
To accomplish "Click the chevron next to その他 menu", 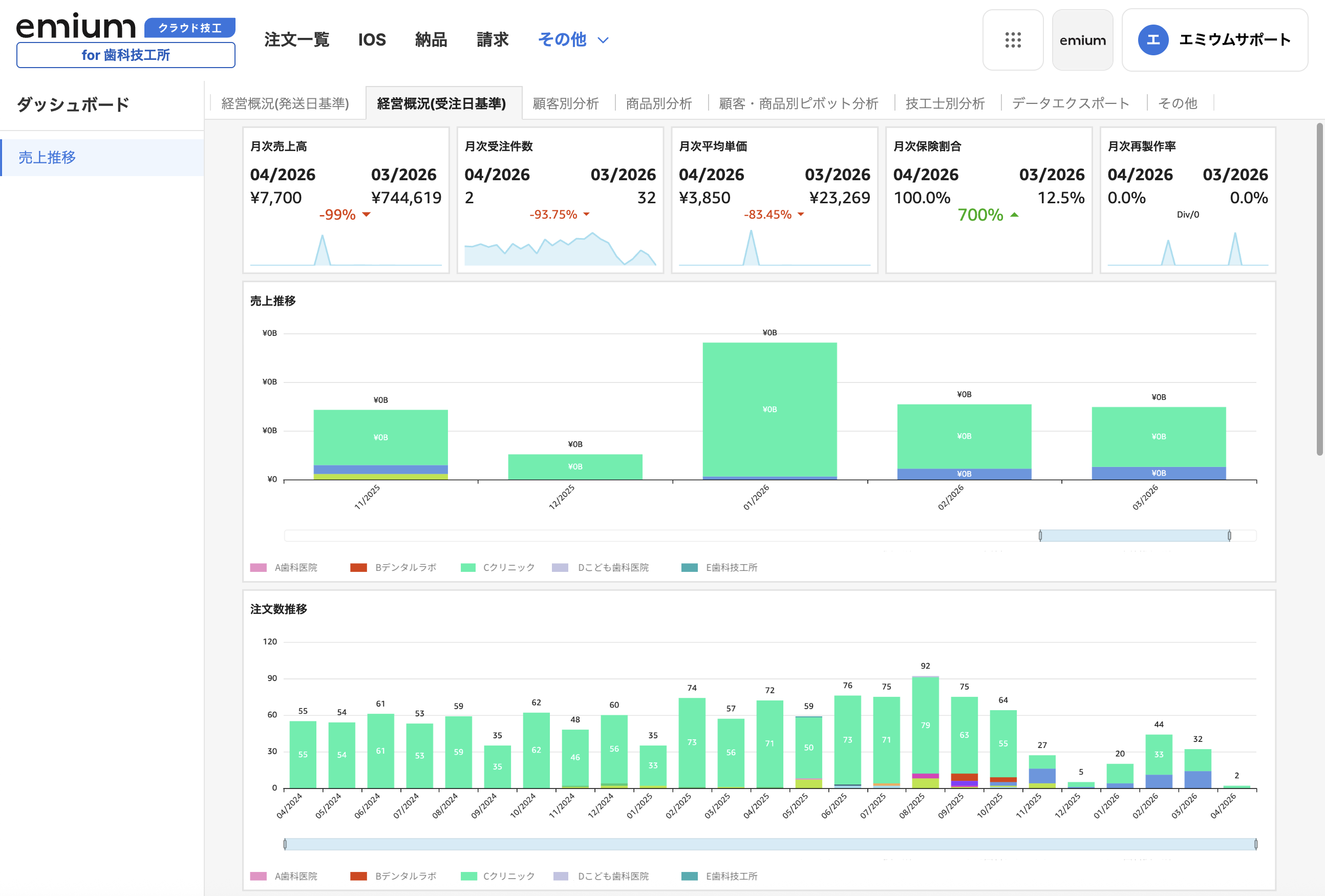I will click(603, 40).
